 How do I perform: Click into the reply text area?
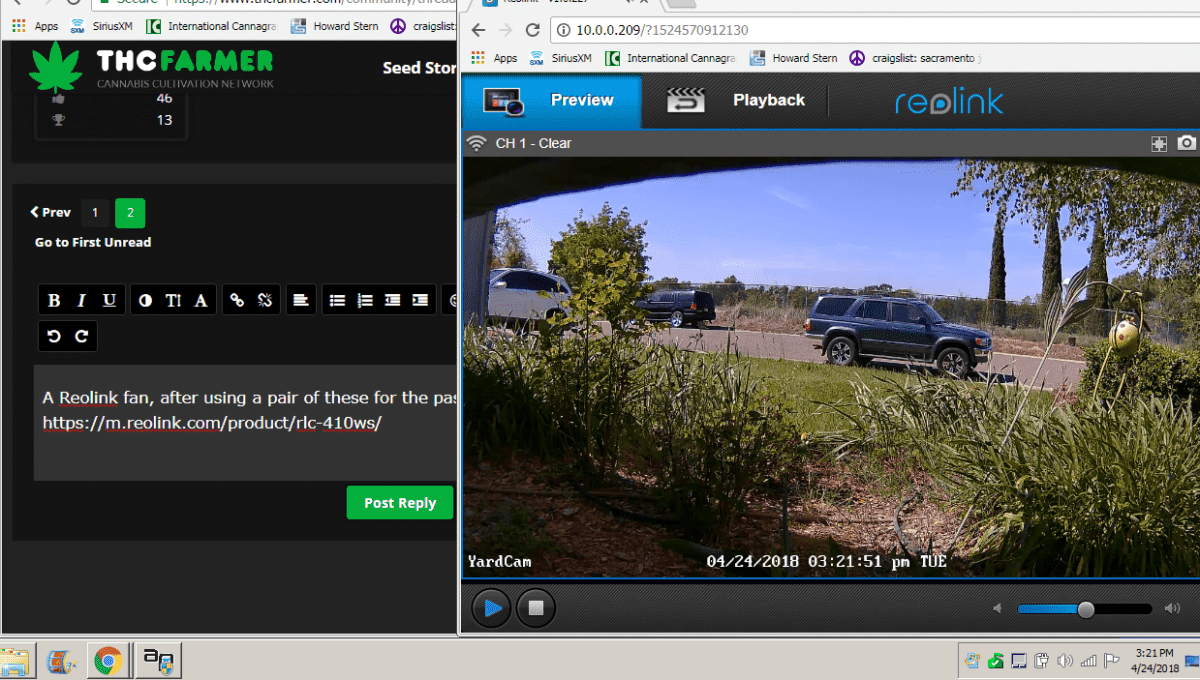246,423
